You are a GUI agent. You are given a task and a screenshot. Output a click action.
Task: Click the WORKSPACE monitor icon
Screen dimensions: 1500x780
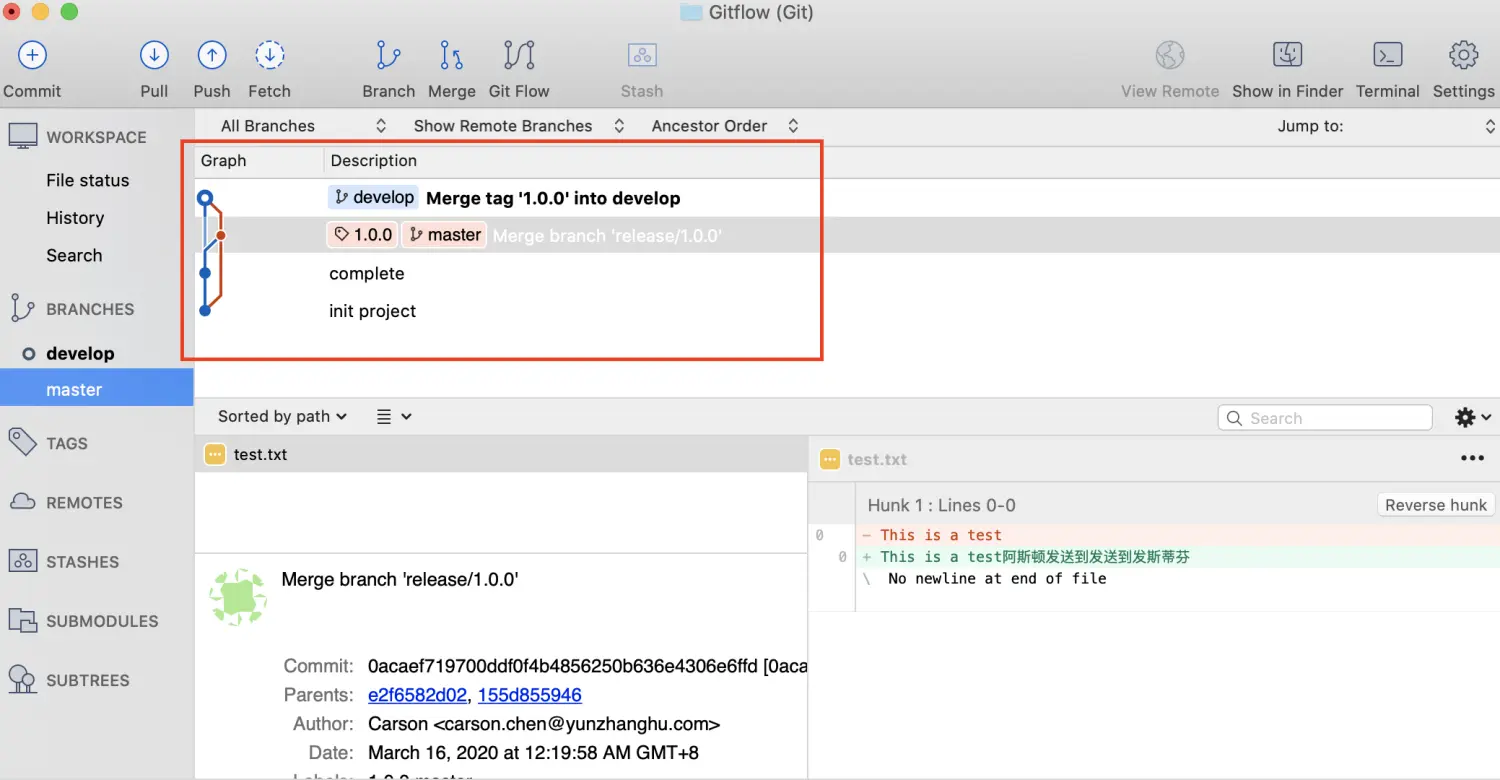pyautogui.click(x=23, y=137)
